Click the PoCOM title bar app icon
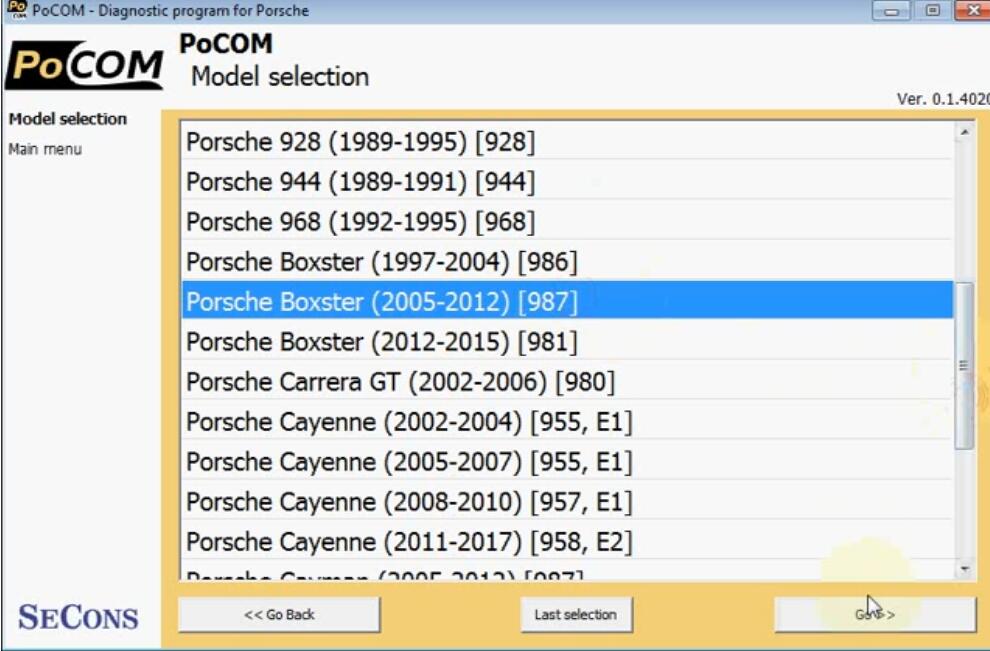The height and width of the screenshot is (651, 990). (x=17, y=9)
